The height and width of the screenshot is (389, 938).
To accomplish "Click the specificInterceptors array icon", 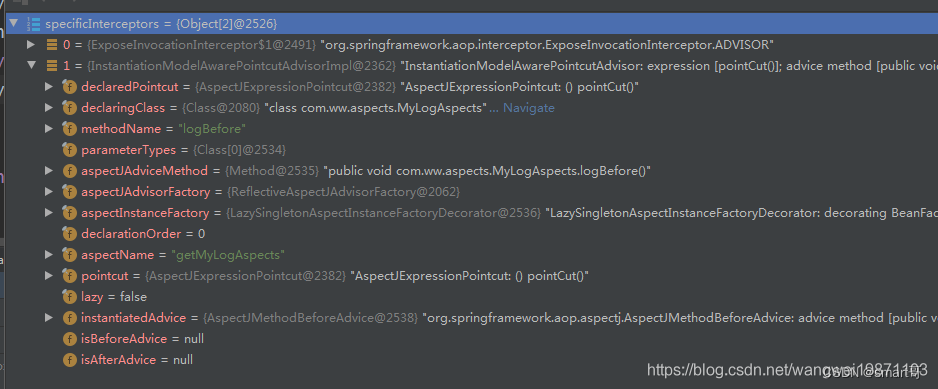I will point(34,25).
